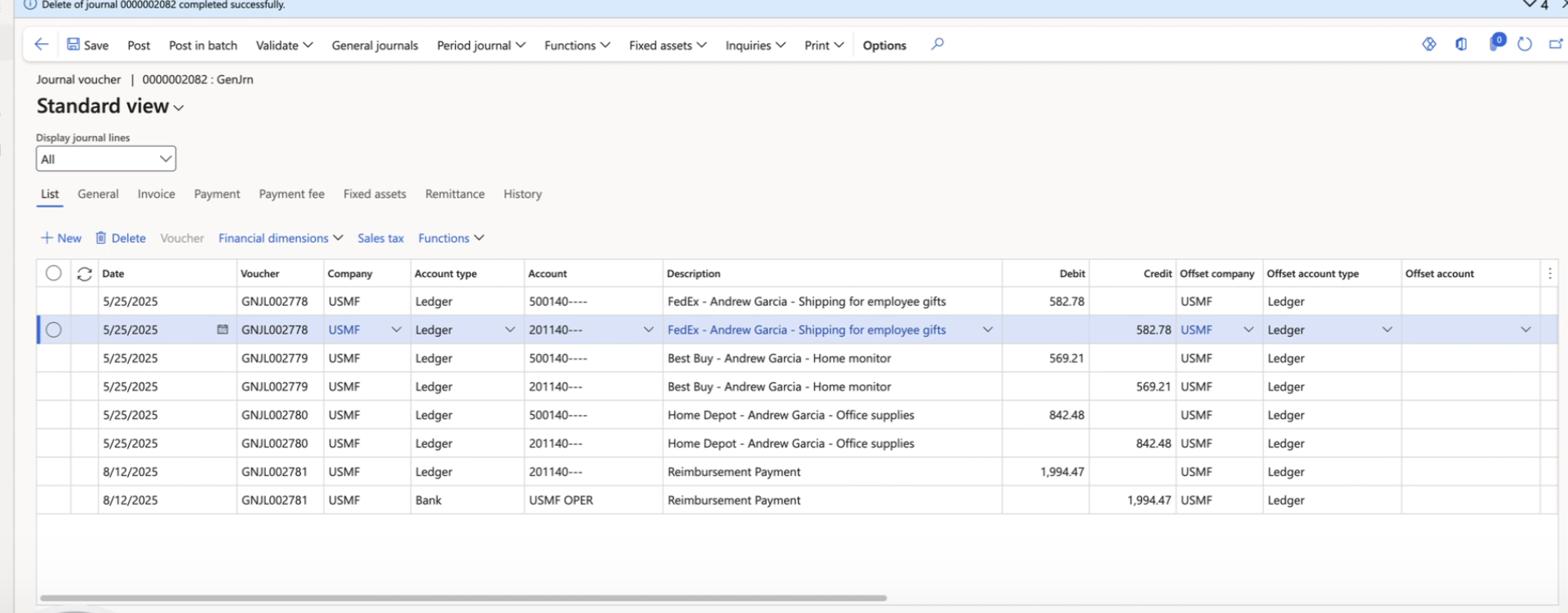The width and height of the screenshot is (1568, 613).
Task: Open Company dropdown in selected row
Action: (x=396, y=329)
